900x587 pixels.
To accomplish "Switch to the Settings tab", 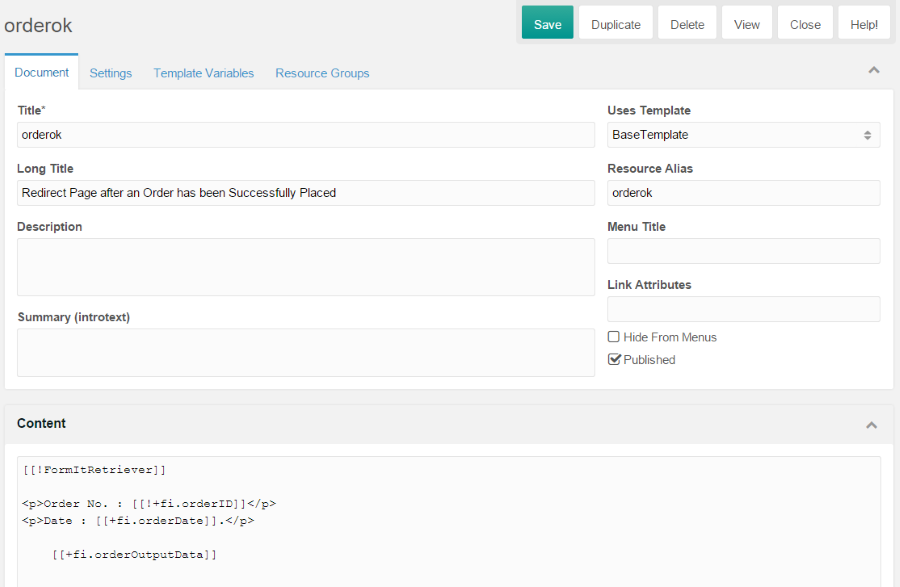I will click(110, 73).
